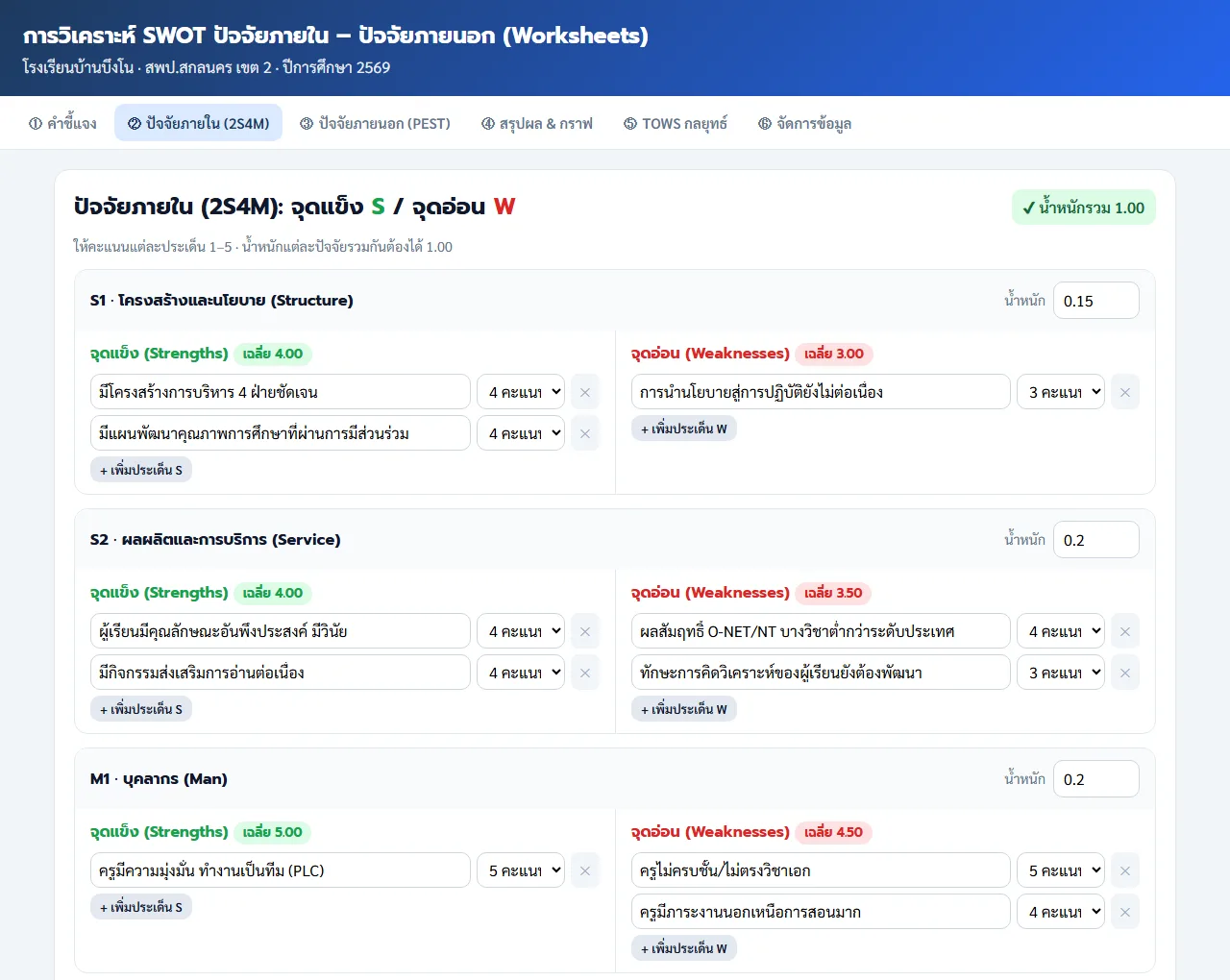Open the ปัจจัยภายนอก (PEST) tab
Screen dimensions: 1230x980
[x=375, y=123]
